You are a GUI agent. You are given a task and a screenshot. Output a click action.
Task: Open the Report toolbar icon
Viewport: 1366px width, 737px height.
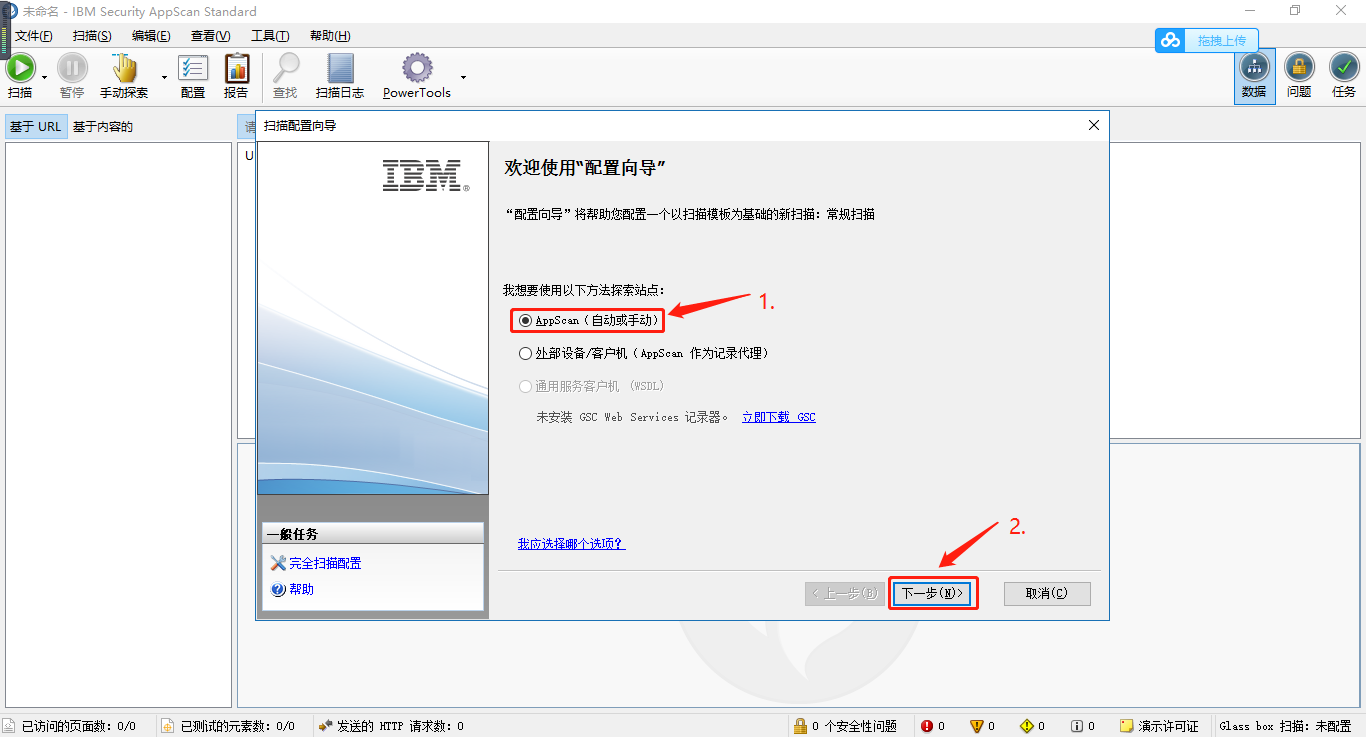pos(236,68)
